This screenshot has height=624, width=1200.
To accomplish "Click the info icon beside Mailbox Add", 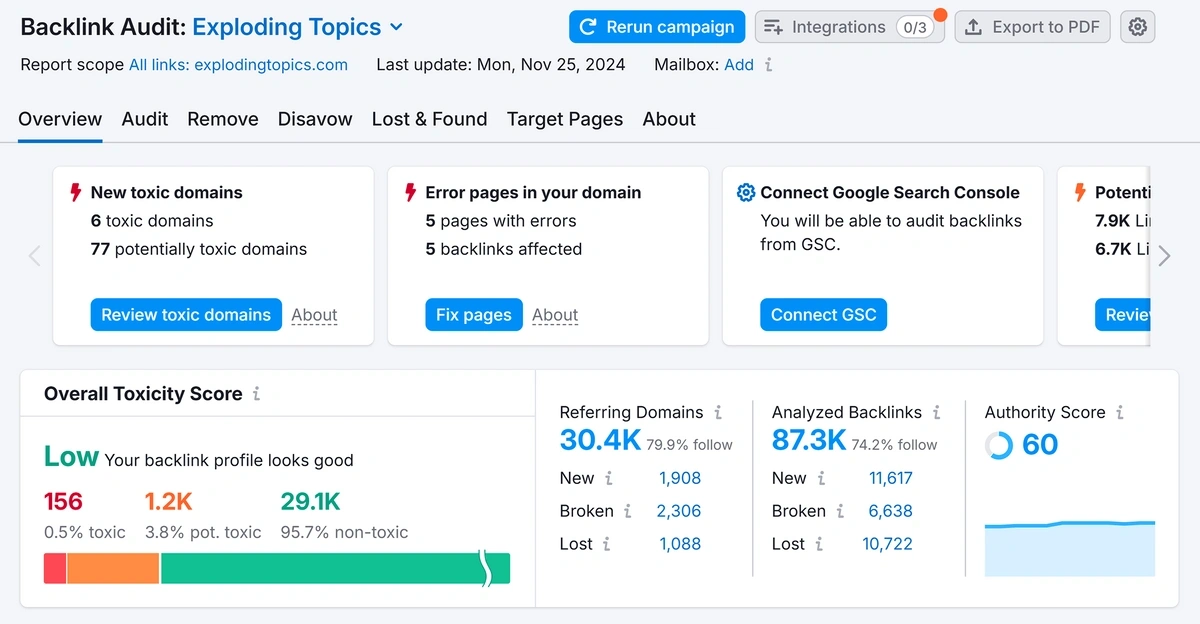I will click(x=768, y=65).
